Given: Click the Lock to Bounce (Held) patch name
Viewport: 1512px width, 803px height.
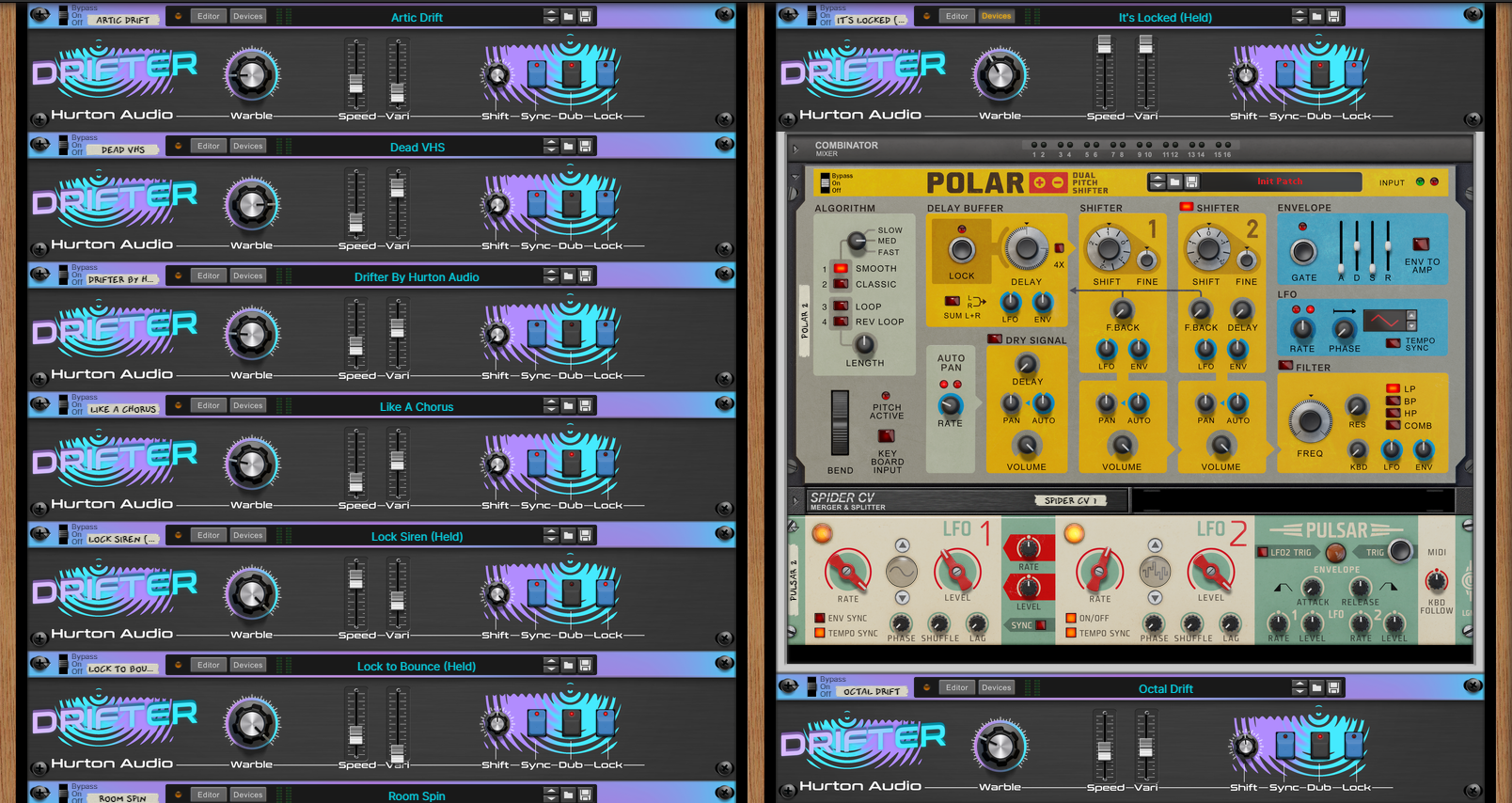Looking at the screenshot, I should pos(416,667).
